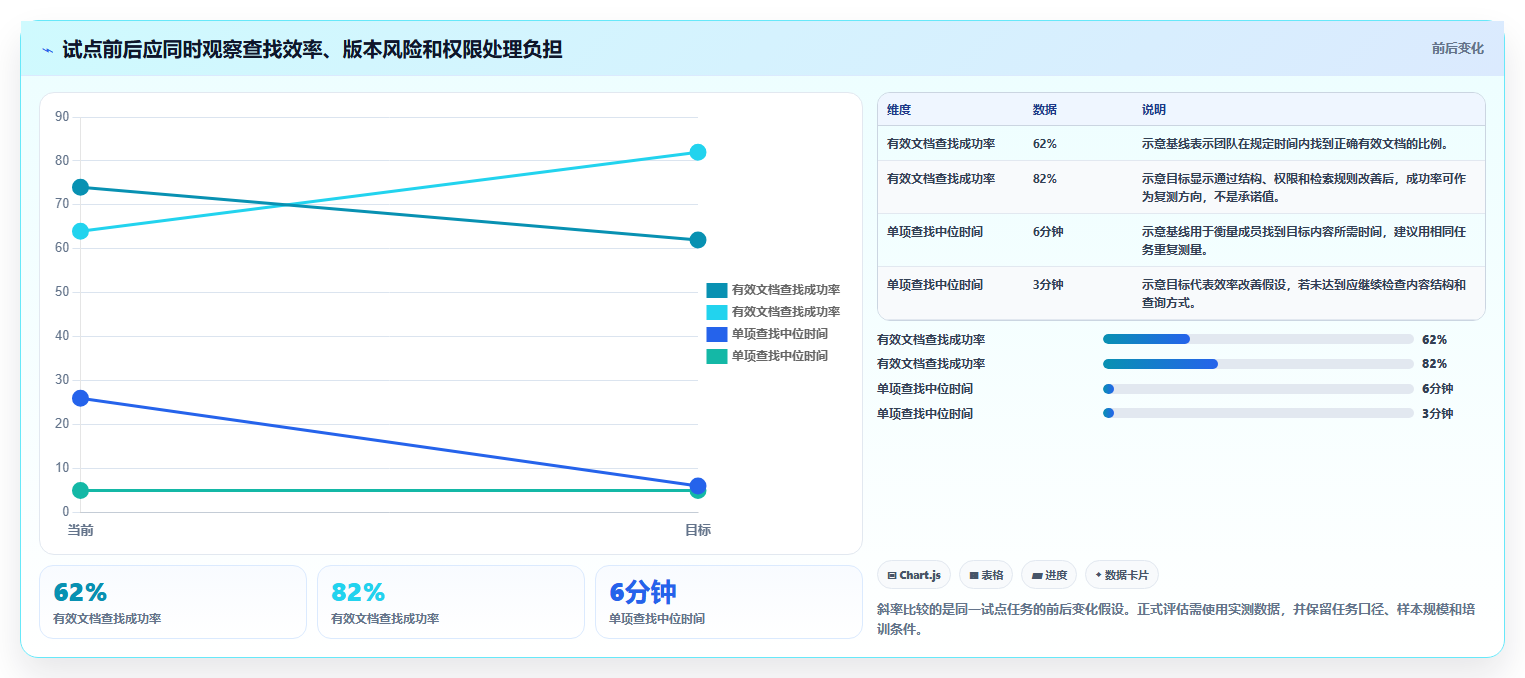This screenshot has height=678, width=1525.
Task: Open the 6分钟 单项查找中位时间 summary card
Action: (x=729, y=602)
